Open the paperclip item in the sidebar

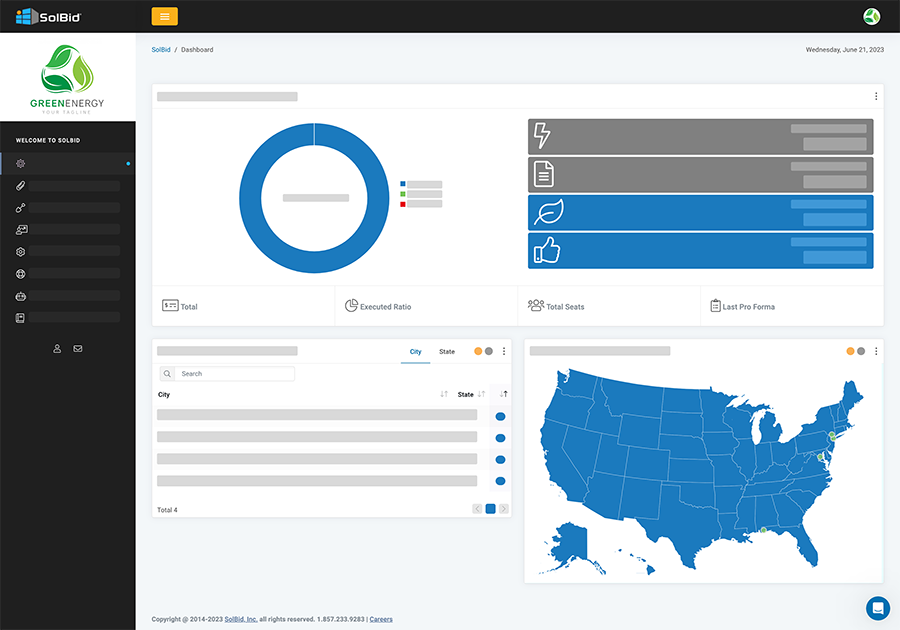click(21, 186)
